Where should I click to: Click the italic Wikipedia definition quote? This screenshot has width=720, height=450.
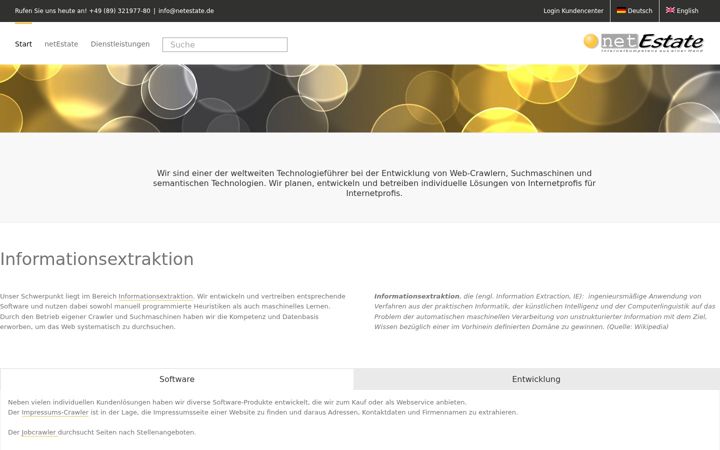click(x=545, y=311)
